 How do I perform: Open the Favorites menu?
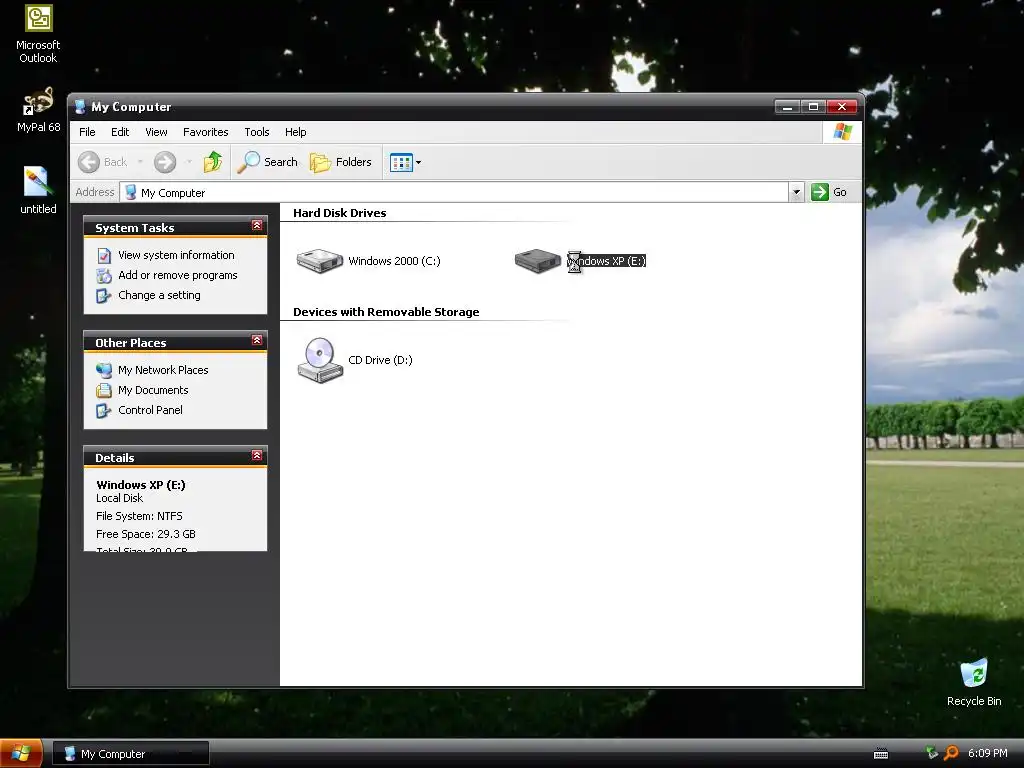coord(206,132)
